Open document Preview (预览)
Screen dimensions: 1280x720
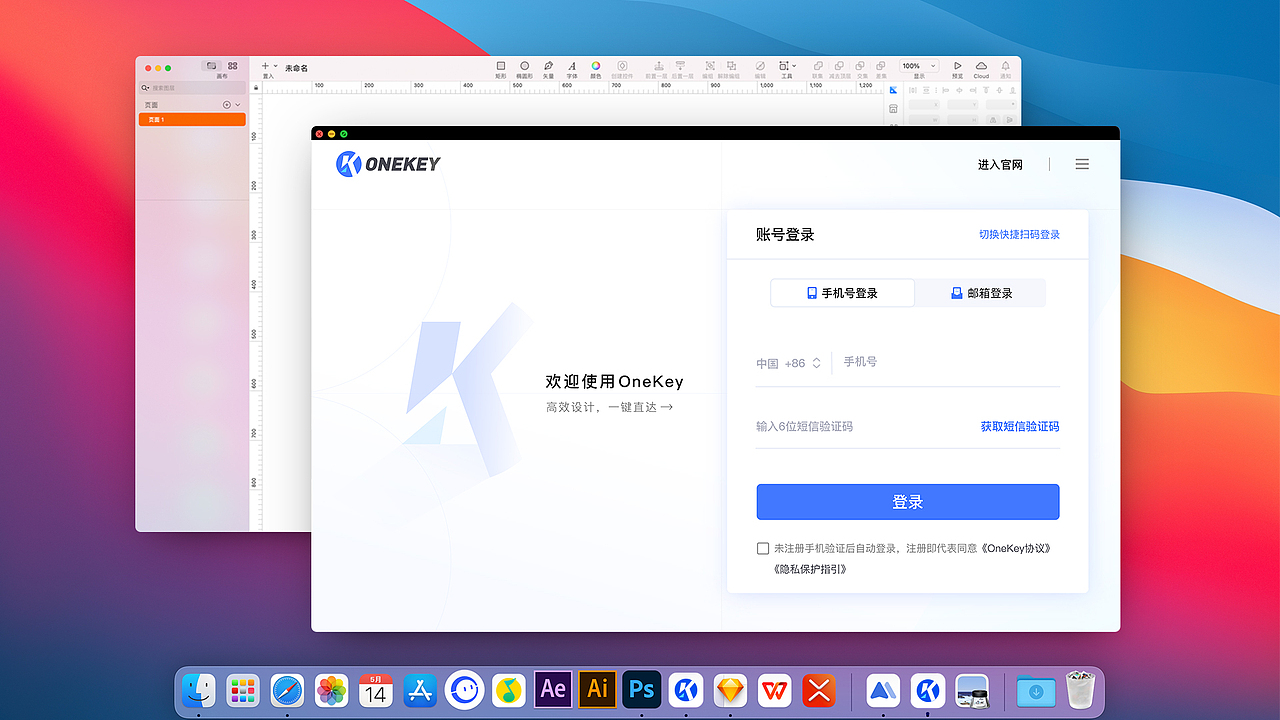(x=957, y=65)
